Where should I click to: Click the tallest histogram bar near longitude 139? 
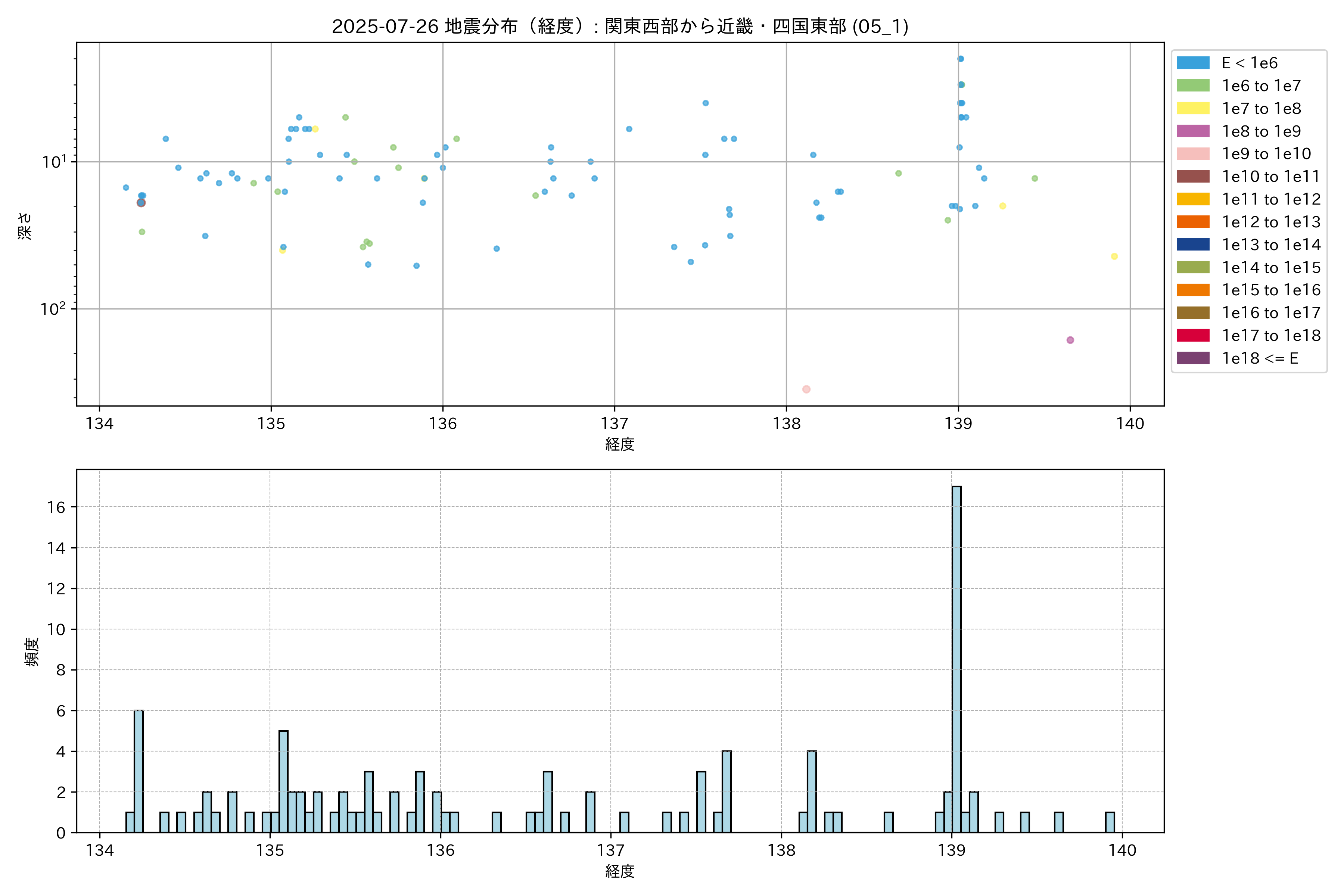pos(956,657)
